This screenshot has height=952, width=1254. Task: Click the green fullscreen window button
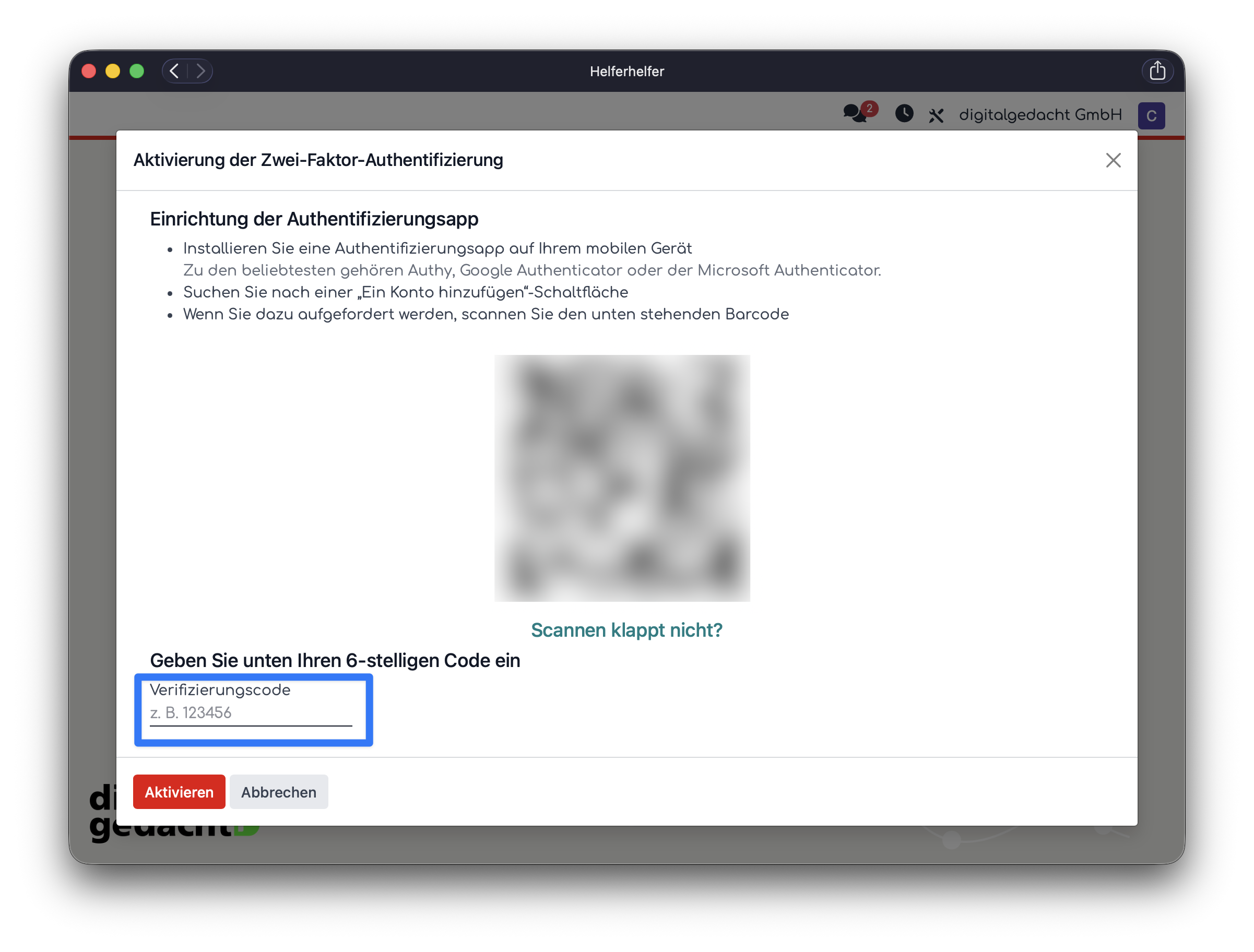(x=137, y=71)
